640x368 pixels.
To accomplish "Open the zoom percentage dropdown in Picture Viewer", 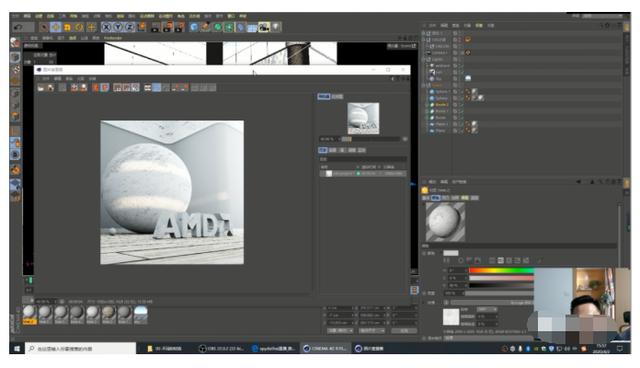I will pyautogui.click(x=328, y=139).
